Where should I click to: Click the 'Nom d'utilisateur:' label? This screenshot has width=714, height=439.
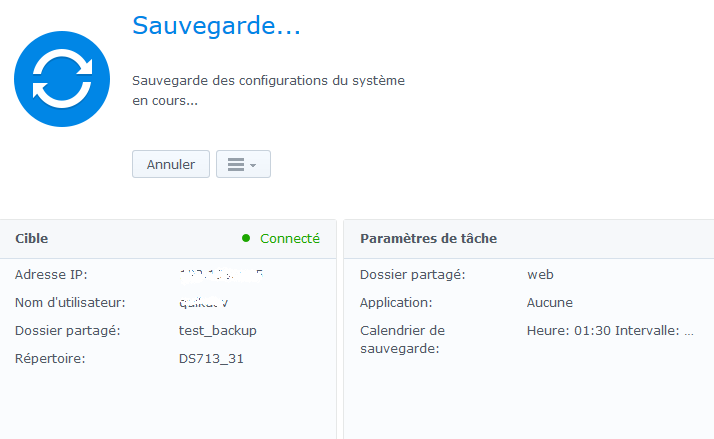click(70, 302)
